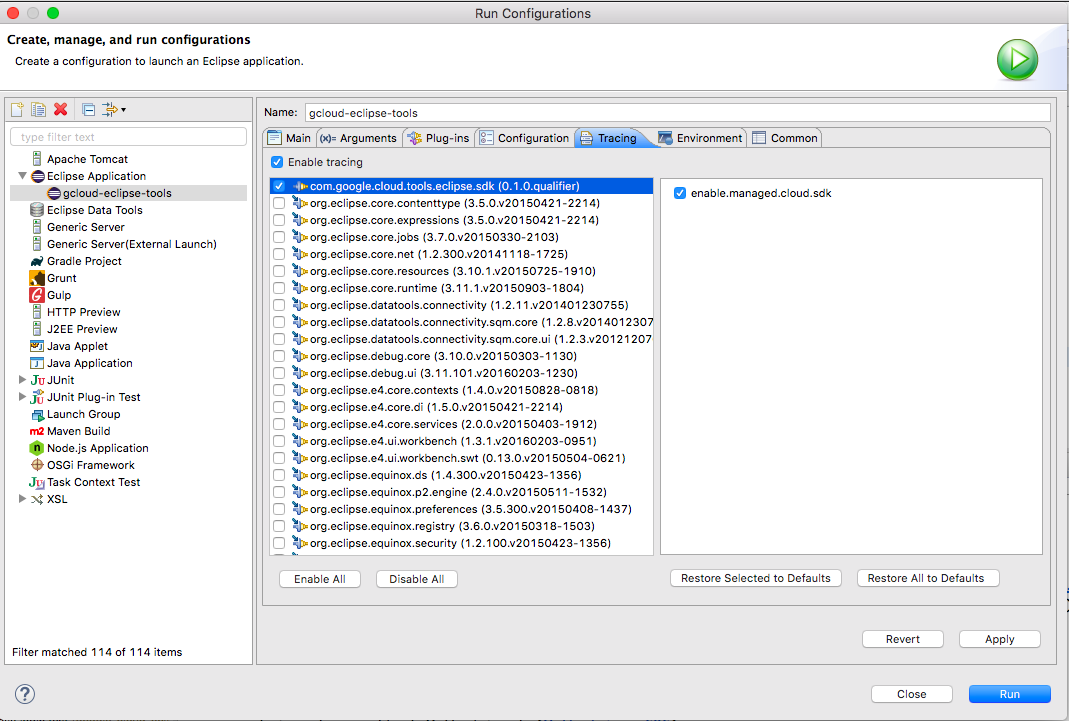Click the green Run arrow graphic
Image resolution: width=1069 pixels, height=721 pixels.
coord(1017,60)
